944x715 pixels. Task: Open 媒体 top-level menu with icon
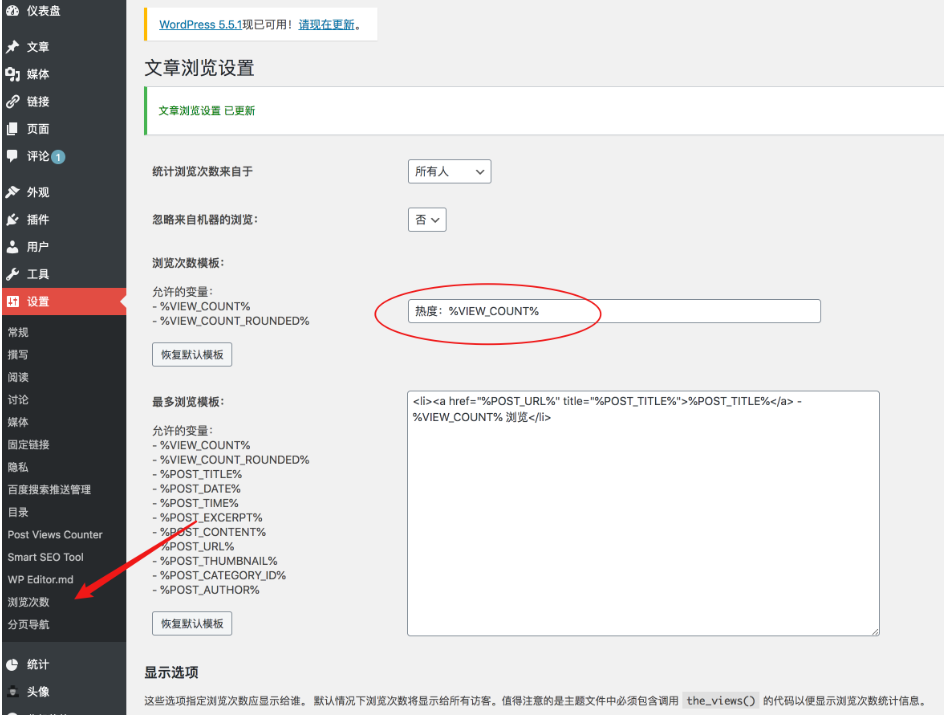tap(38, 74)
